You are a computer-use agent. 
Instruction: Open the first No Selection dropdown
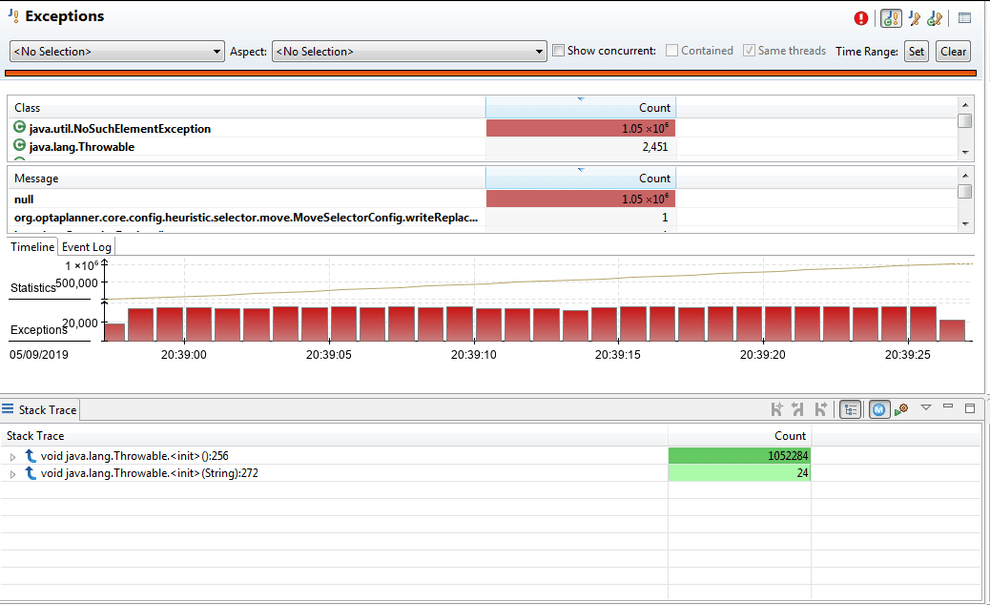[x=218, y=50]
